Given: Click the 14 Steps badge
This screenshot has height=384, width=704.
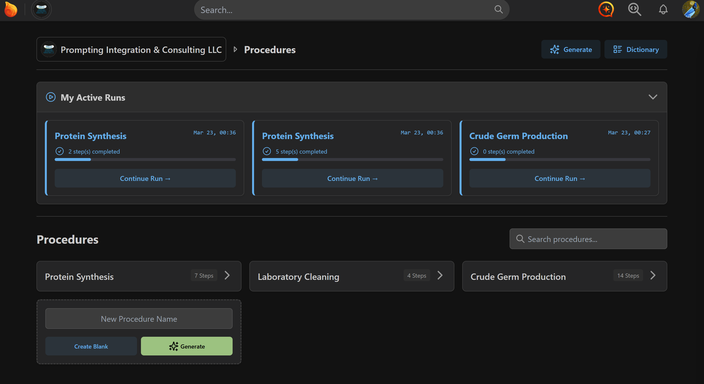Looking at the screenshot, I should 628,275.
